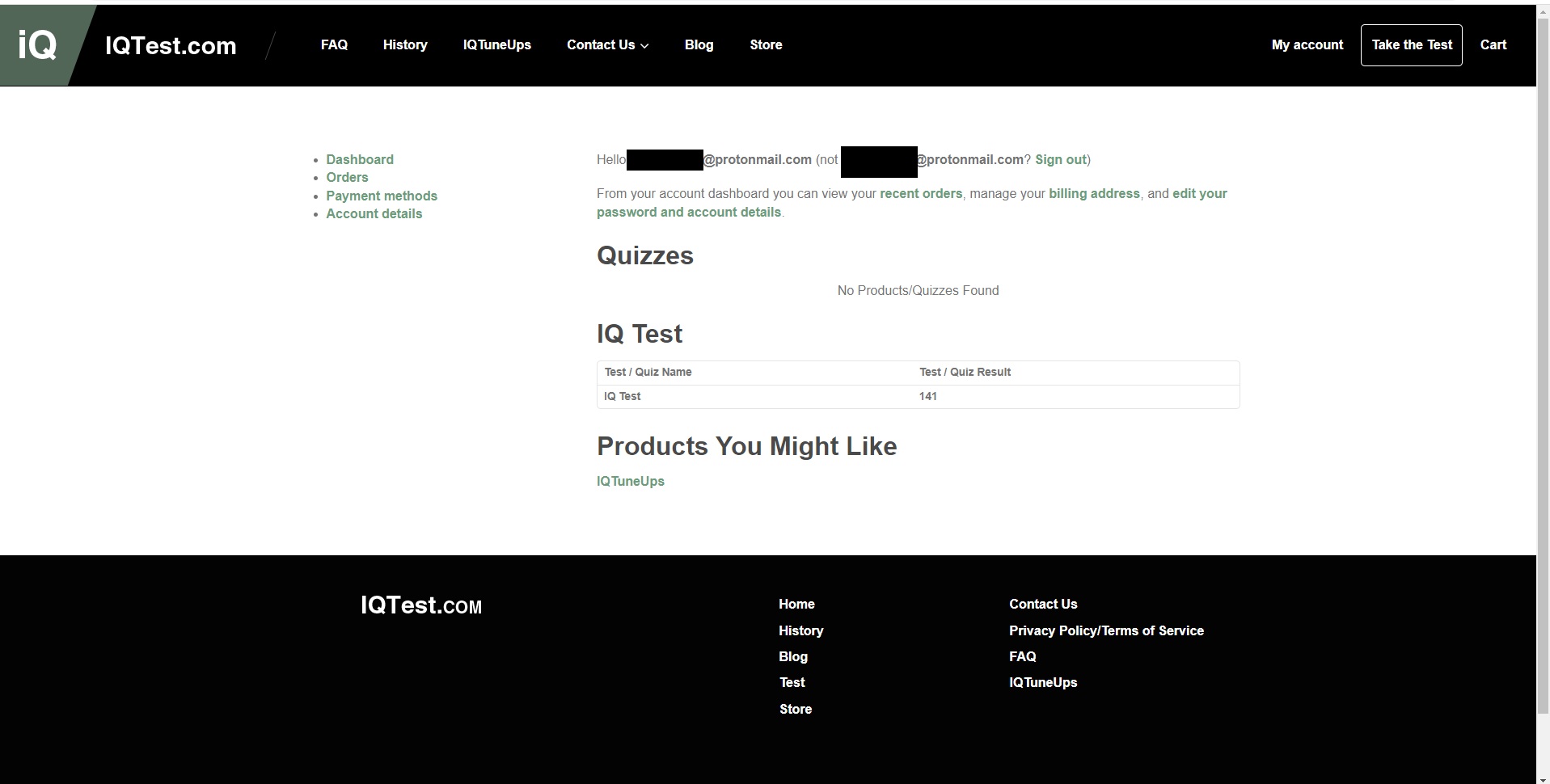1550x784 pixels.
Task: Click the Sign out link
Action: click(1061, 159)
